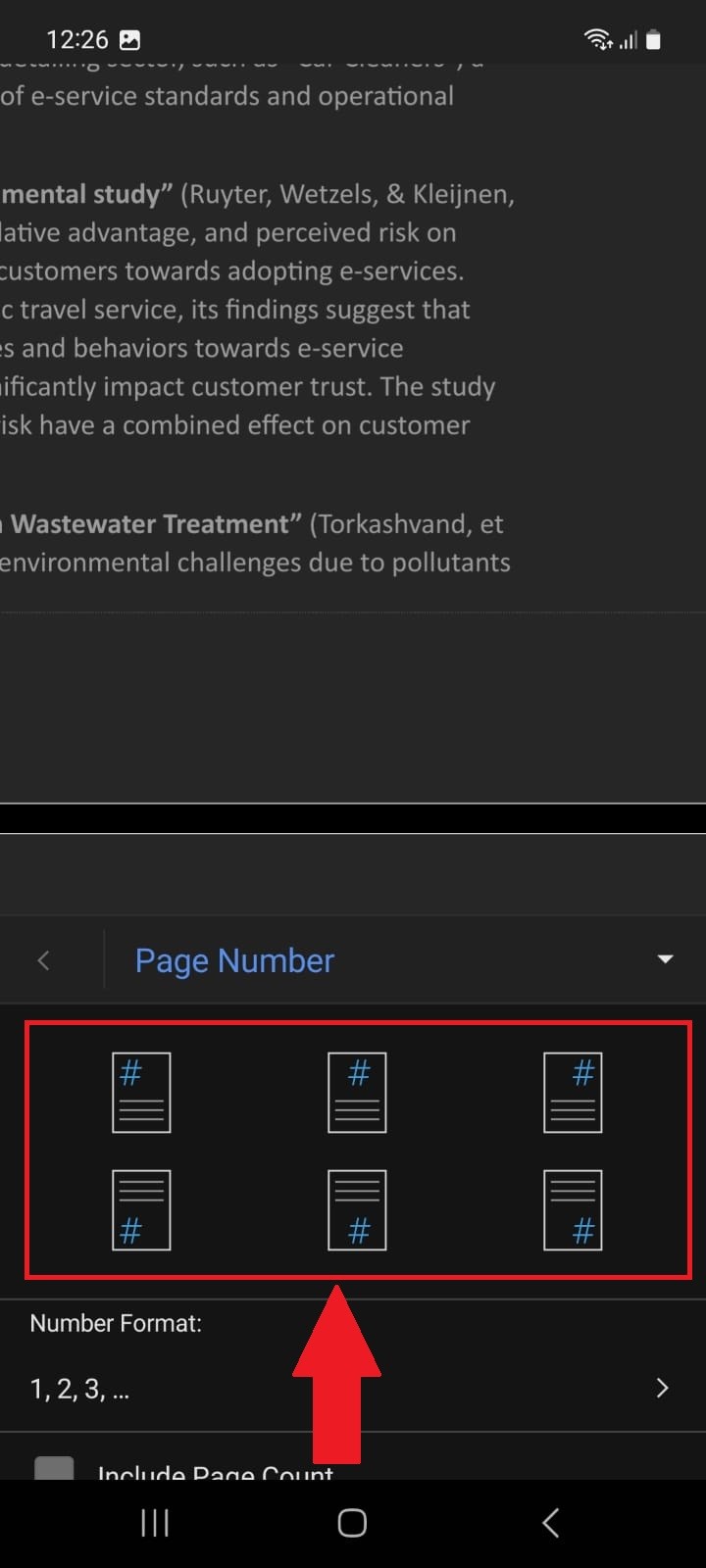Tap the Wi-Fi icon in the status bar

click(x=598, y=39)
